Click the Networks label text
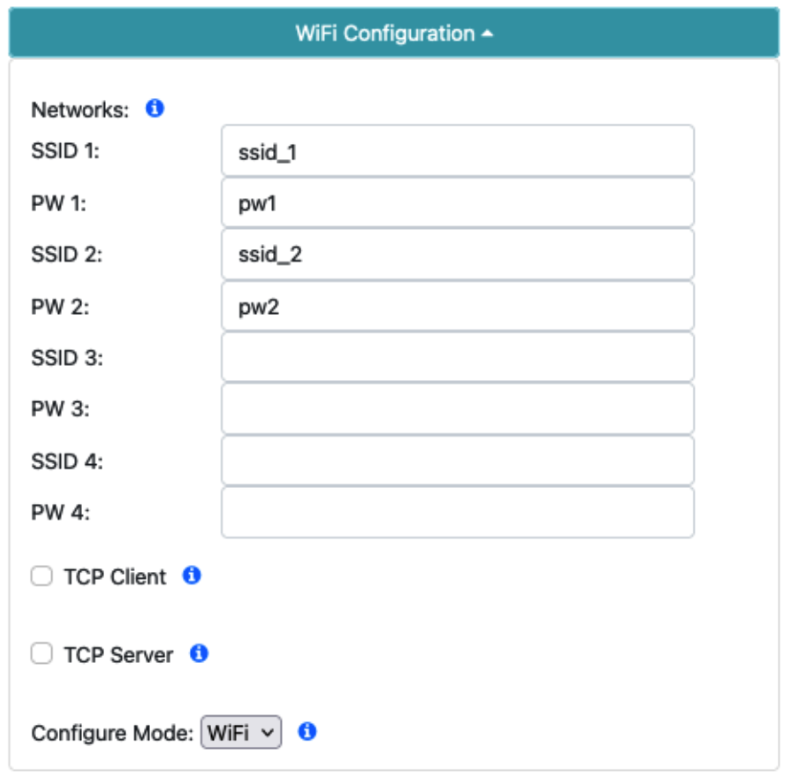Image resolution: width=790 pixels, height=782 pixels. pyautogui.click(x=80, y=110)
